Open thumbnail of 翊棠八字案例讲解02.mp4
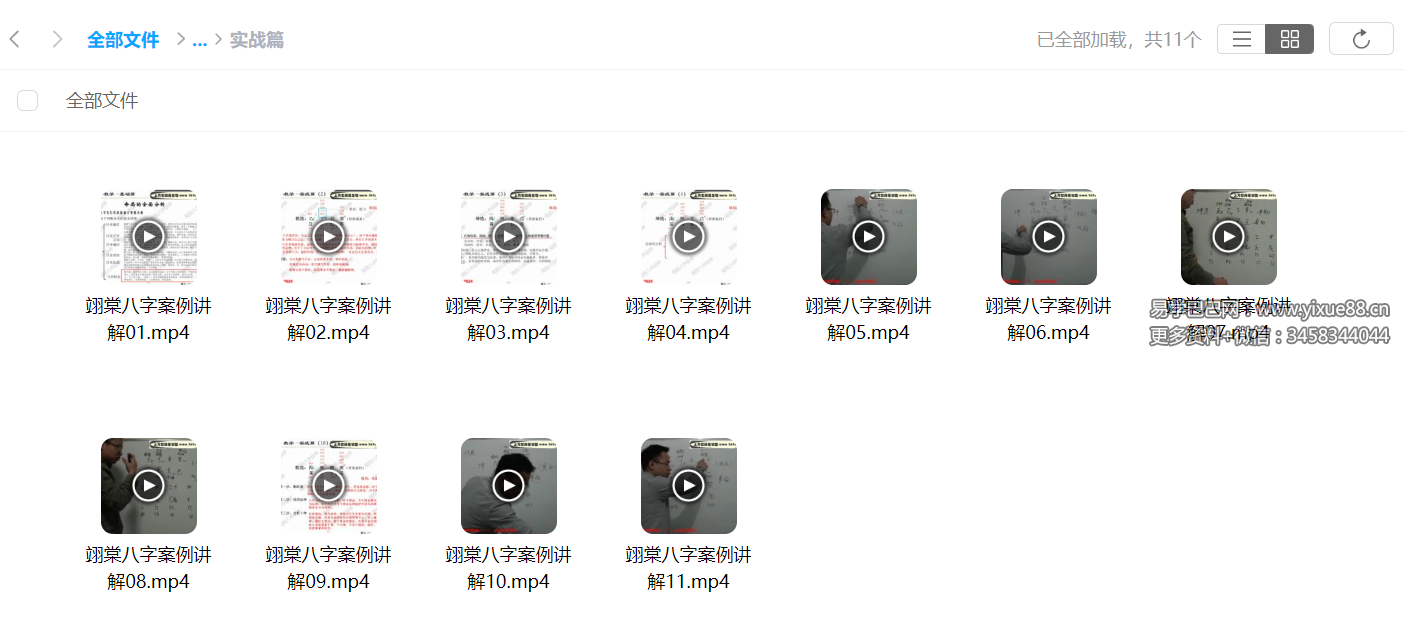1405x644 pixels. coord(329,237)
